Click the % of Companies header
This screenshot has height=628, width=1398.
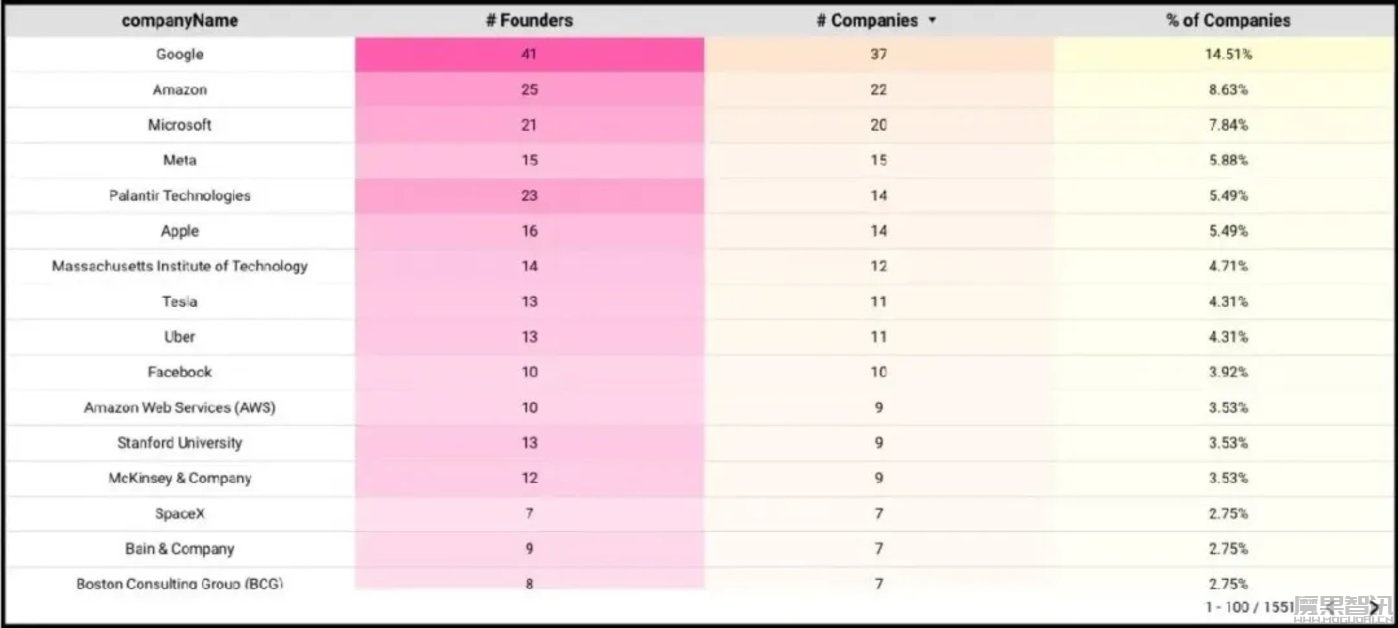(x=1228, y=20)
